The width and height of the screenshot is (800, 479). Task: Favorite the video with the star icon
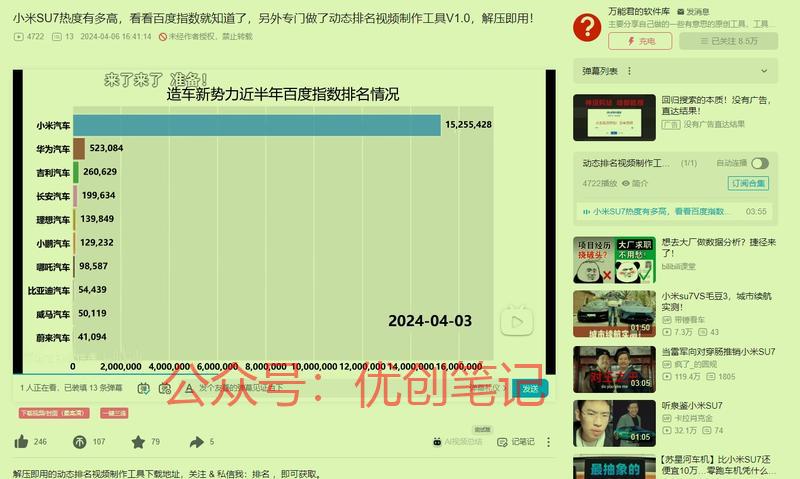(138, 442)
